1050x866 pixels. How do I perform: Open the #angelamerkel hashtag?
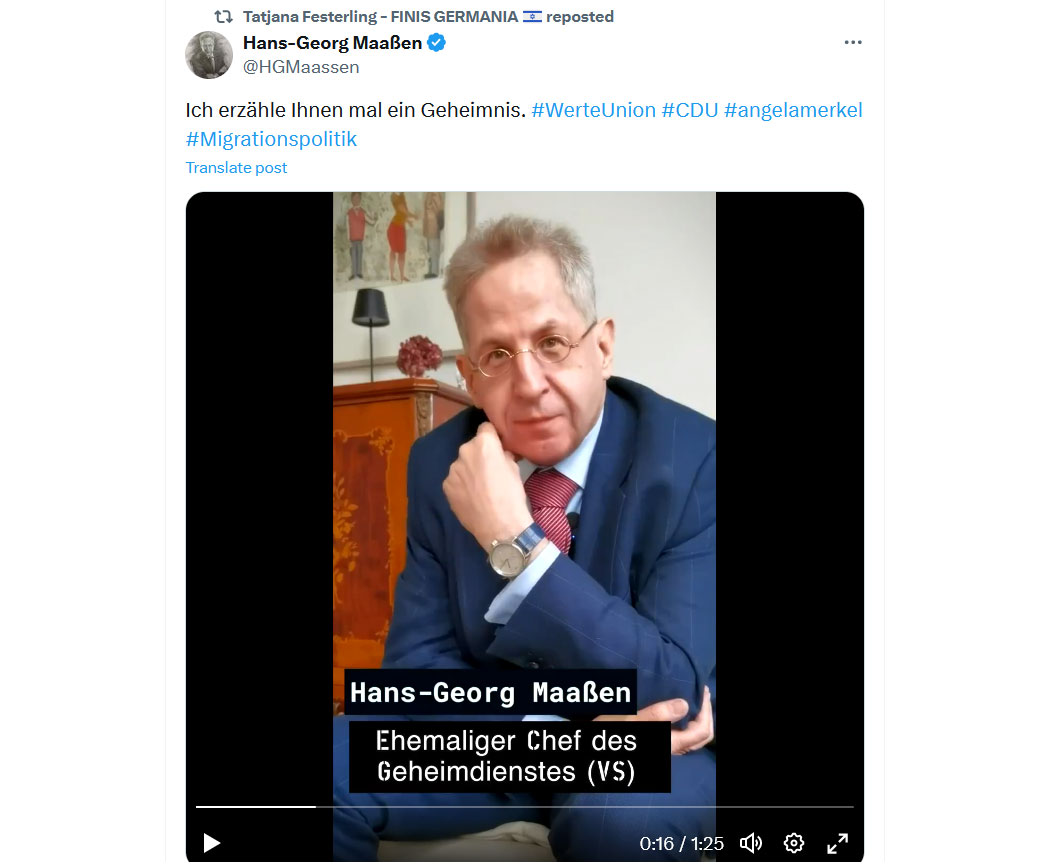coord(793,110)
